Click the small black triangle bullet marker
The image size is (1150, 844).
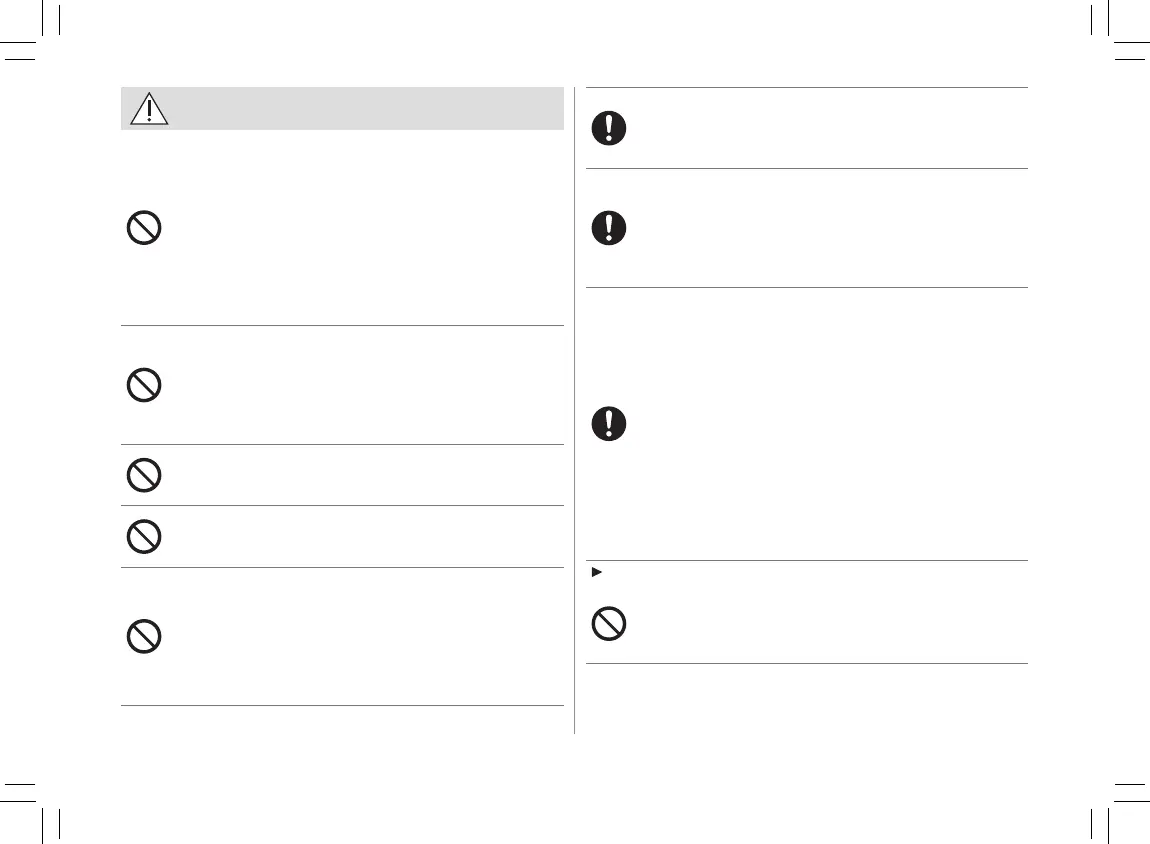coord(597,571)
